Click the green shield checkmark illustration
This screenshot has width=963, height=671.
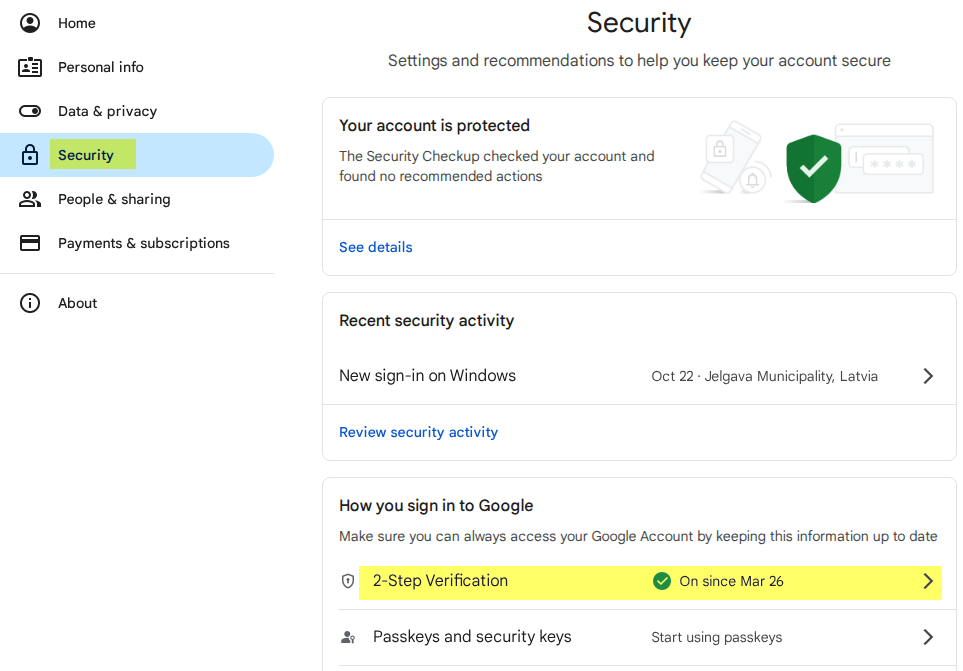click(813, 168)
